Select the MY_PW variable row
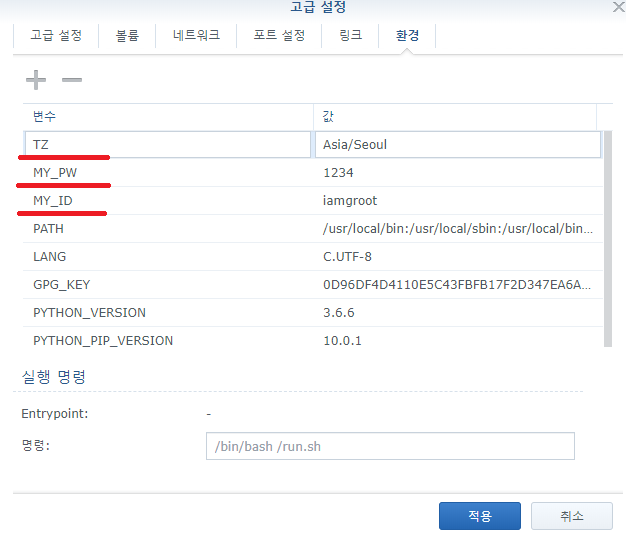The image size is (640, 534). click(x=167, y=173)
